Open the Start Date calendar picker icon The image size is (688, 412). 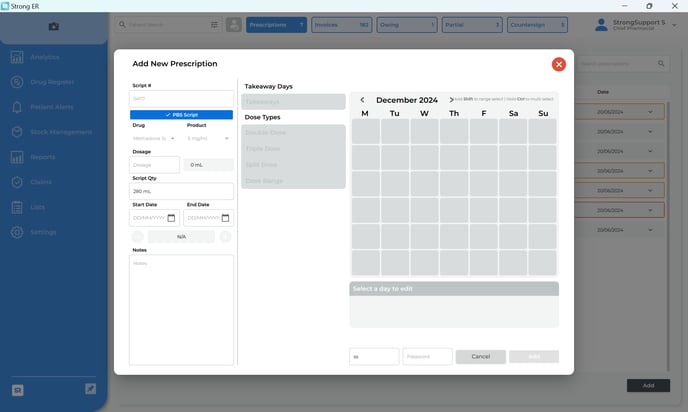coord(171,218)
